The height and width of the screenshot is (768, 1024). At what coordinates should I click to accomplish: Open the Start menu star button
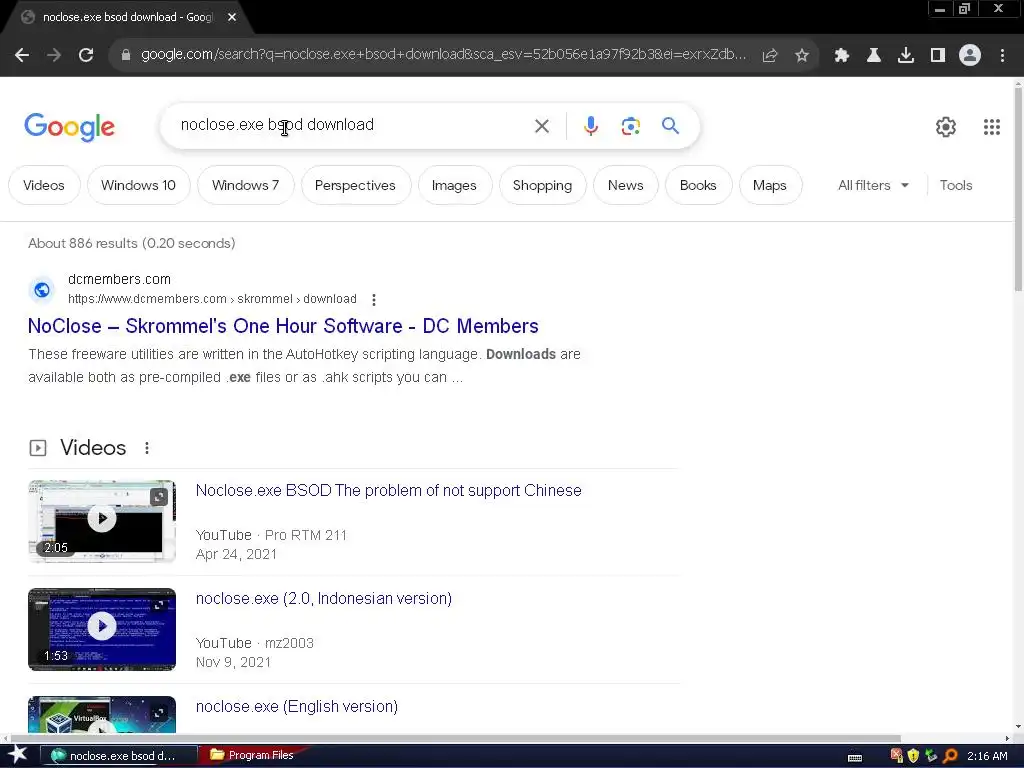tap(18, 755)
